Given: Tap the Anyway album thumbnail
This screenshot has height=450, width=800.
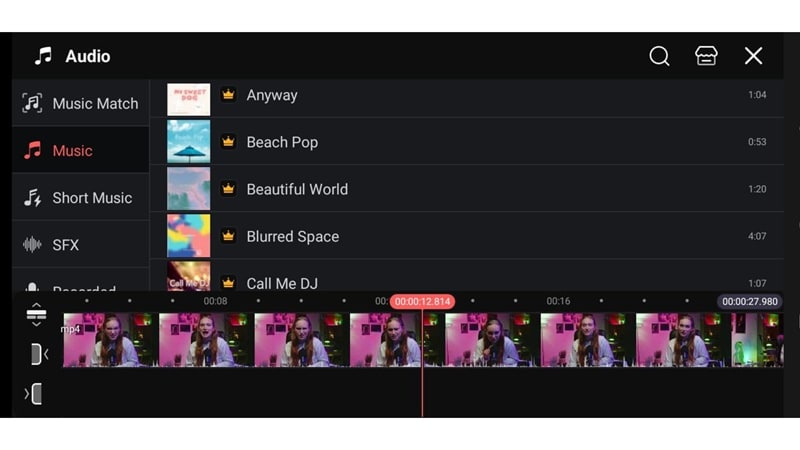Looking at the screenshot, I should [x=188, y=99].
